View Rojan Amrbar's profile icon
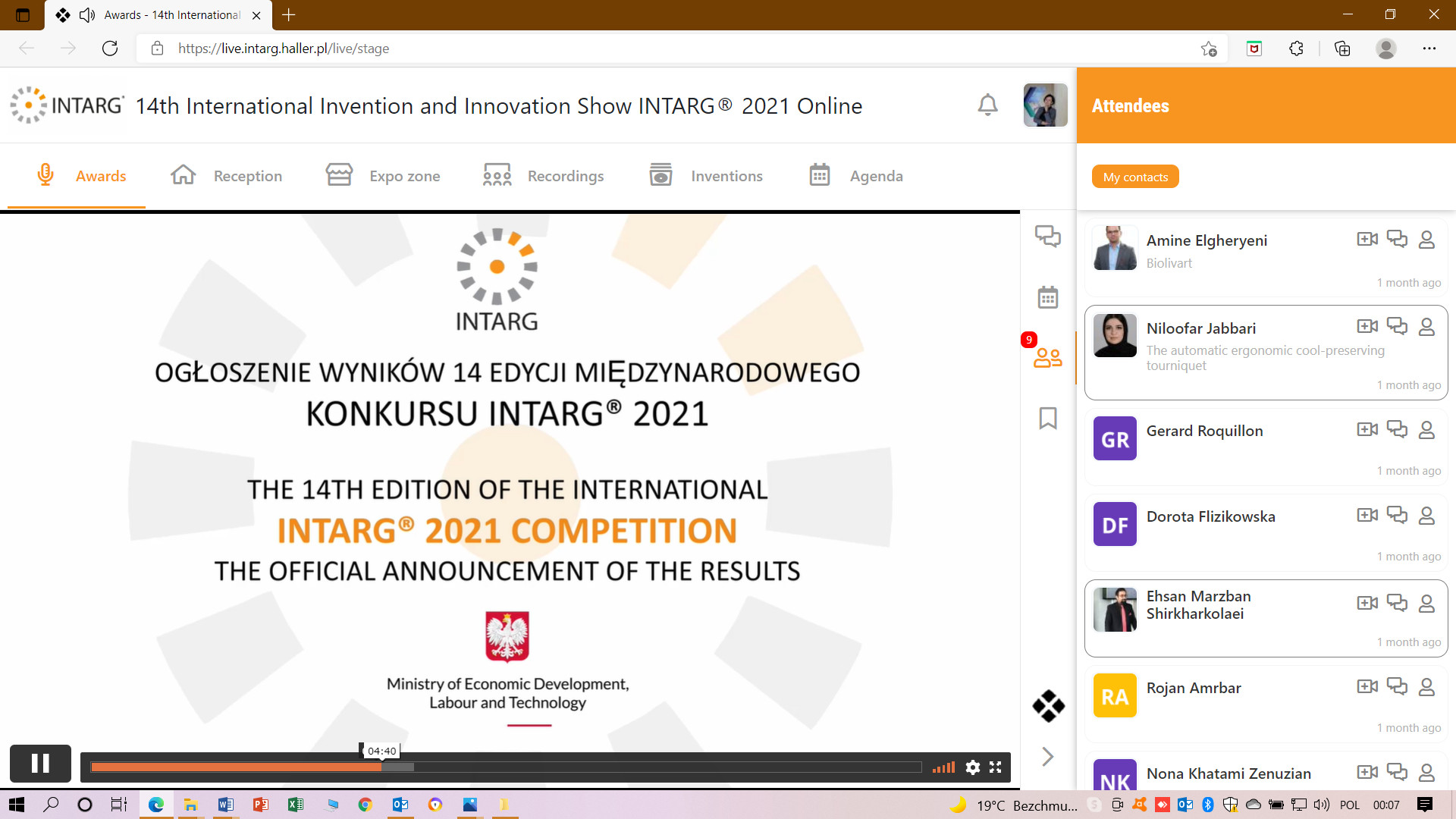 click(1426, 687)
